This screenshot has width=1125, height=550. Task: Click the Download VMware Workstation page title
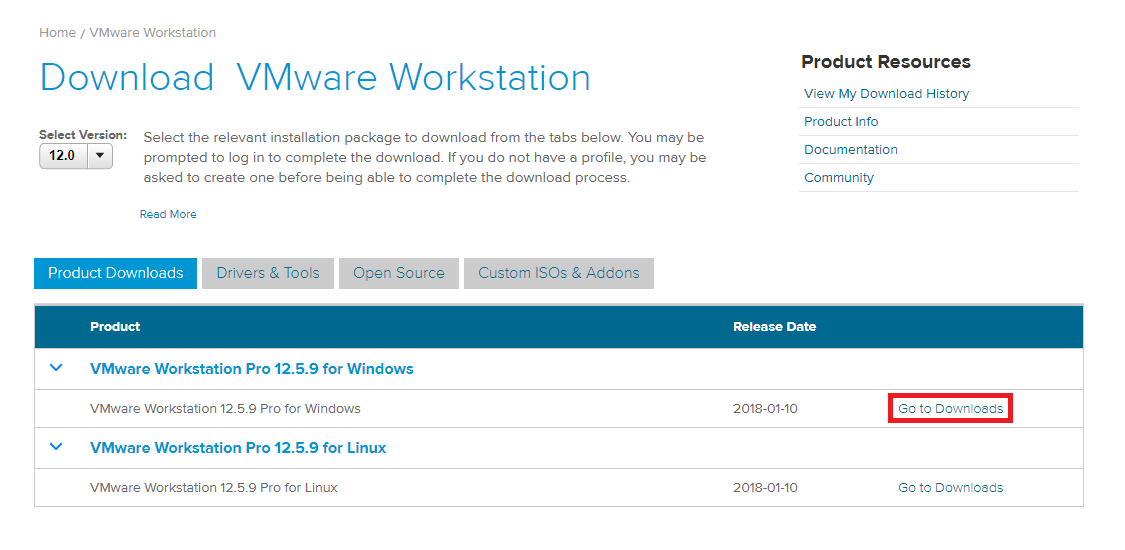[x=315, y=77]
